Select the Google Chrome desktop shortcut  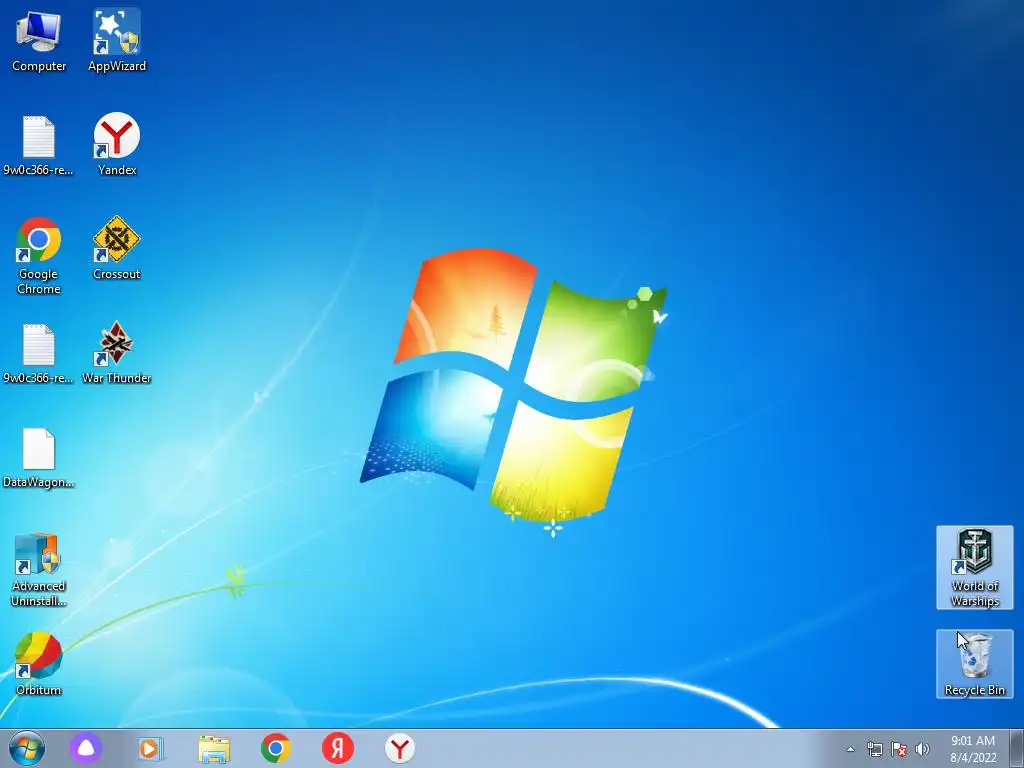39,255
